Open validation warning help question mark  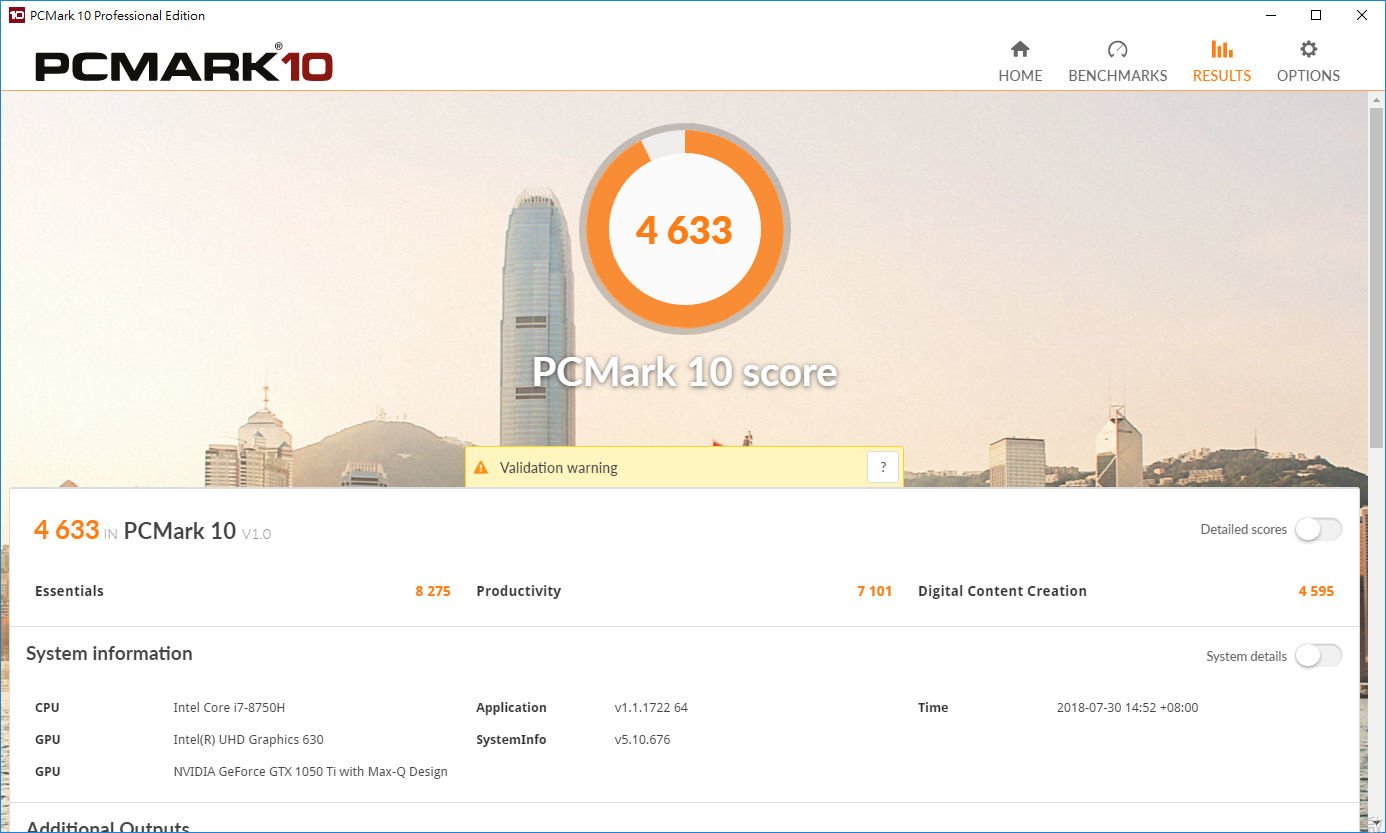(x=883, y=467)
